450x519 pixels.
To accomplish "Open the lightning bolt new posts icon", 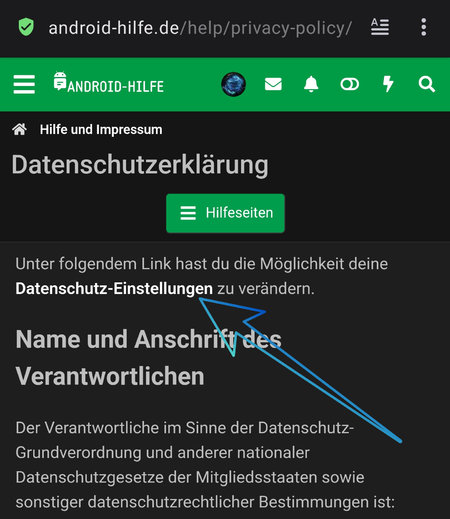I will tap(388, 84).
